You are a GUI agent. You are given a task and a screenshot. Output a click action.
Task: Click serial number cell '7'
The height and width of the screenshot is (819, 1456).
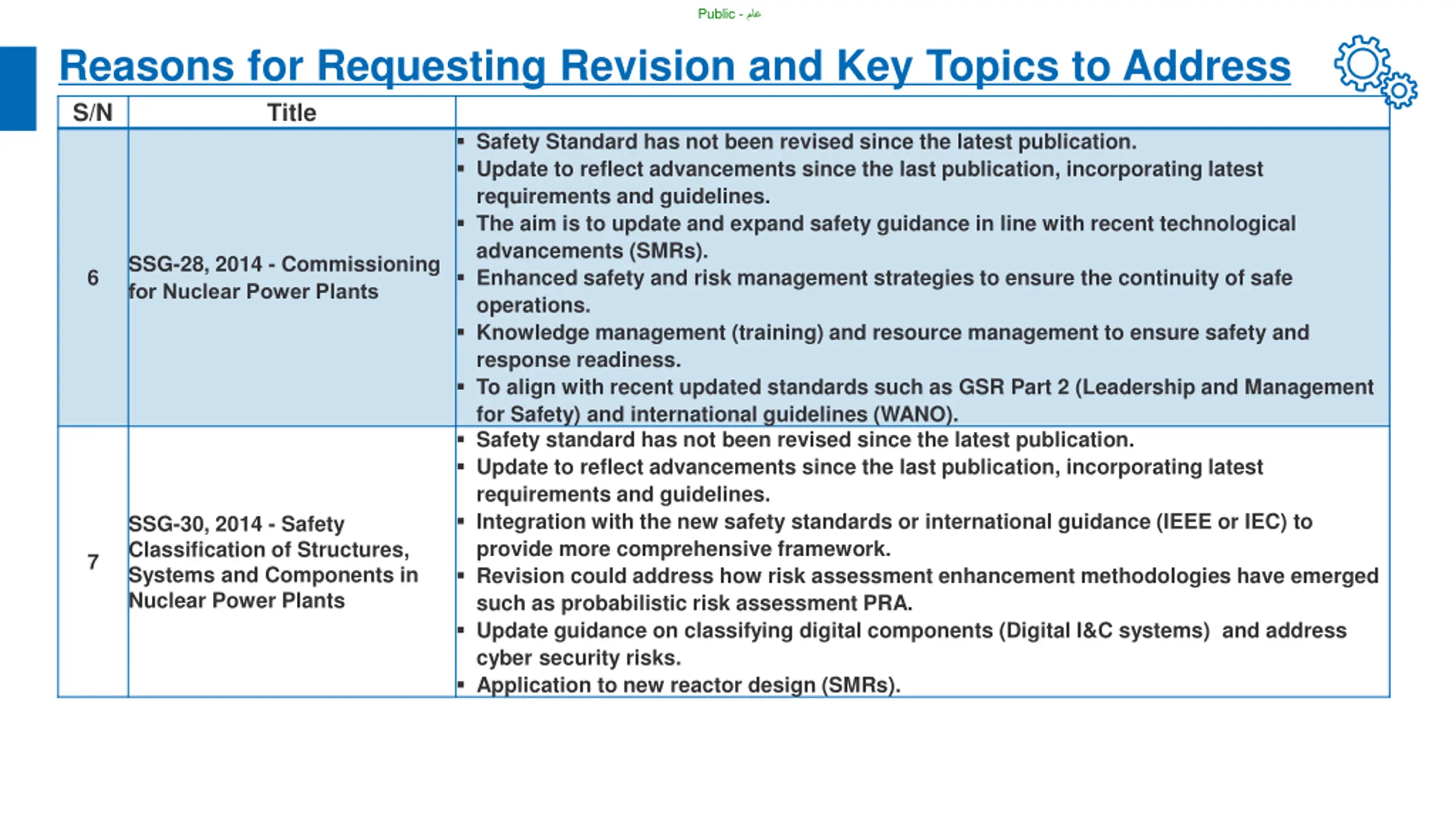coord(93,562)
